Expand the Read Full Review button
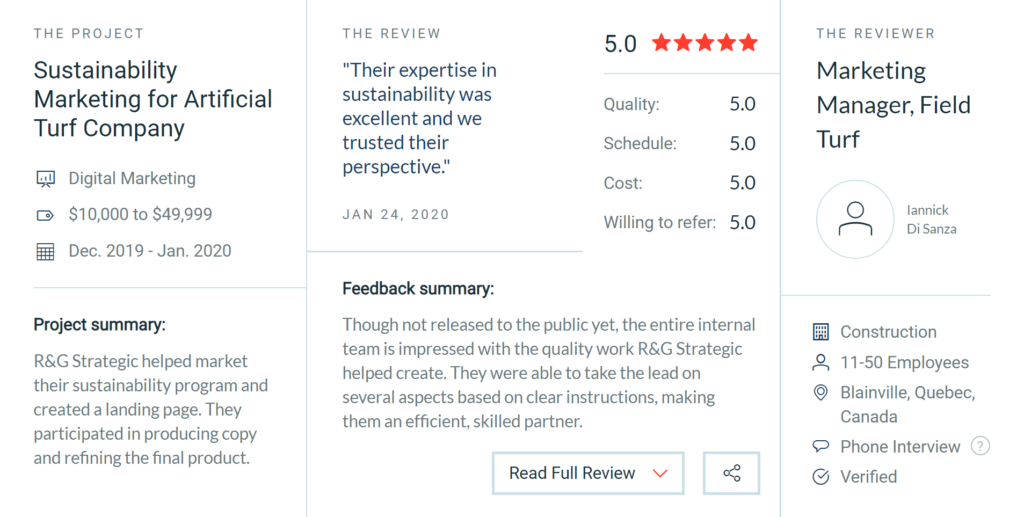Screen dimensions: 1024x517 [587, 473]
